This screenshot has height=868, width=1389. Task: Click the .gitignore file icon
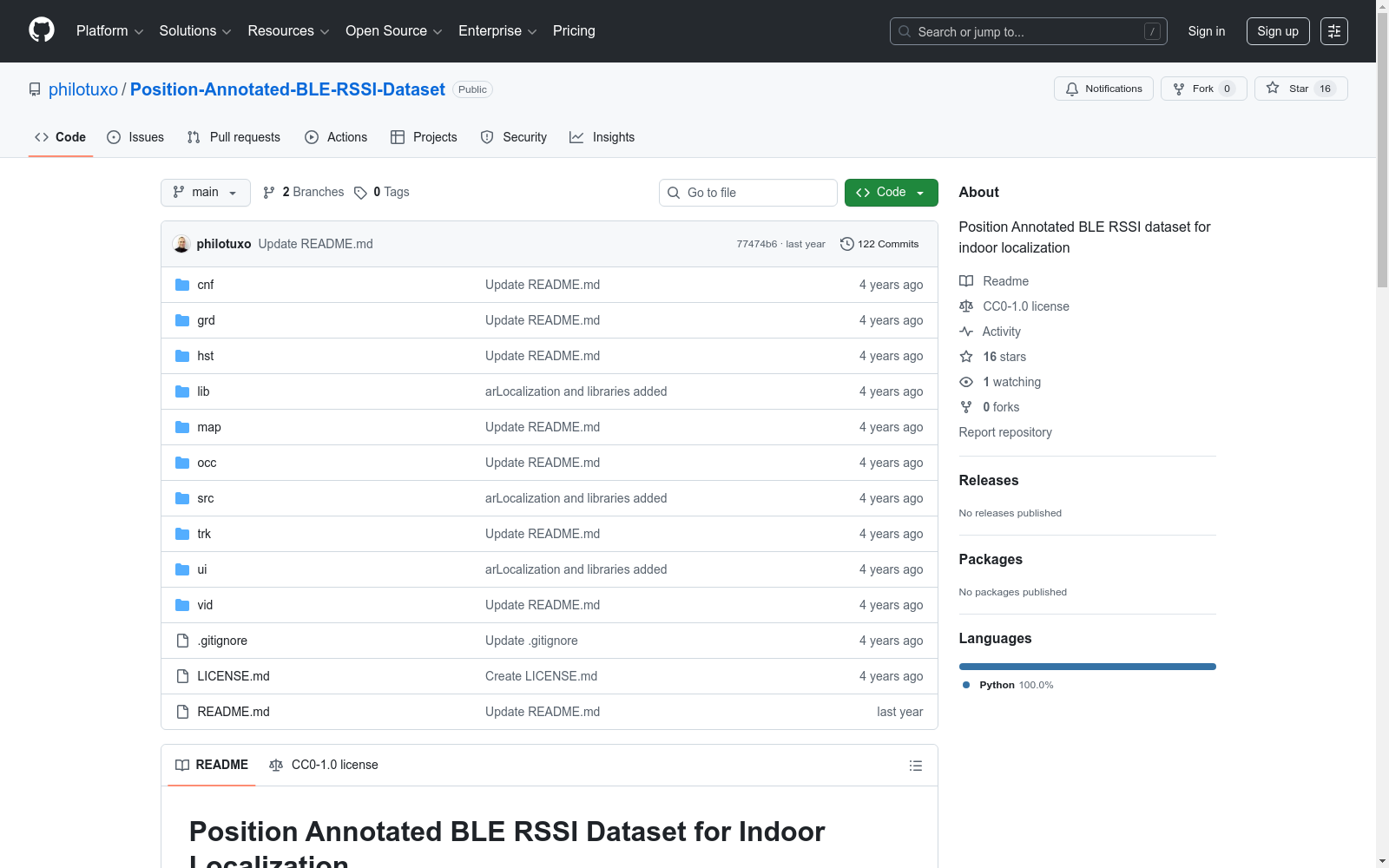tap(182, 641)
